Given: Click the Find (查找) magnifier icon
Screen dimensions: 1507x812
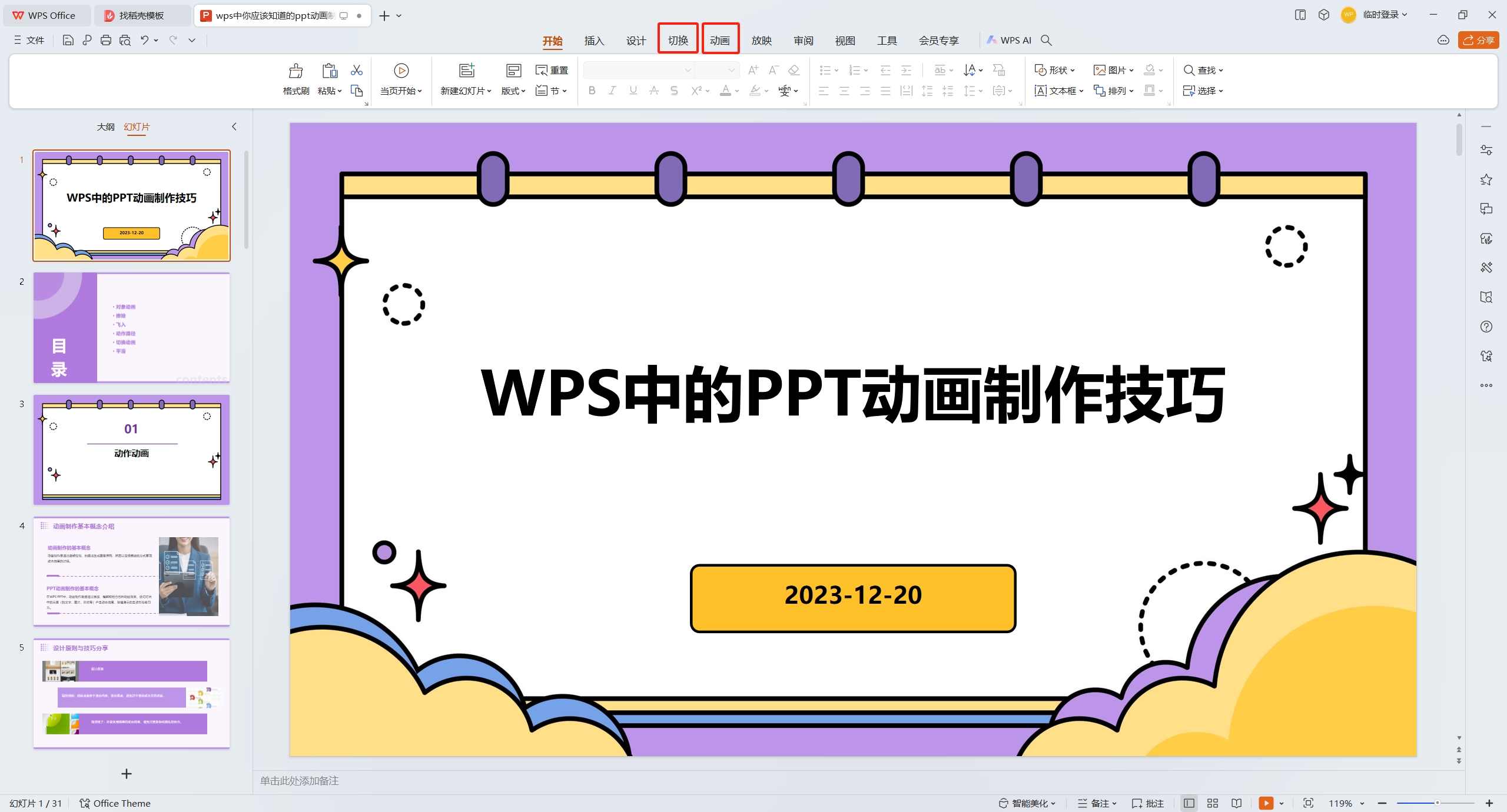Looking at the screenshot, I should (1189, 70).
